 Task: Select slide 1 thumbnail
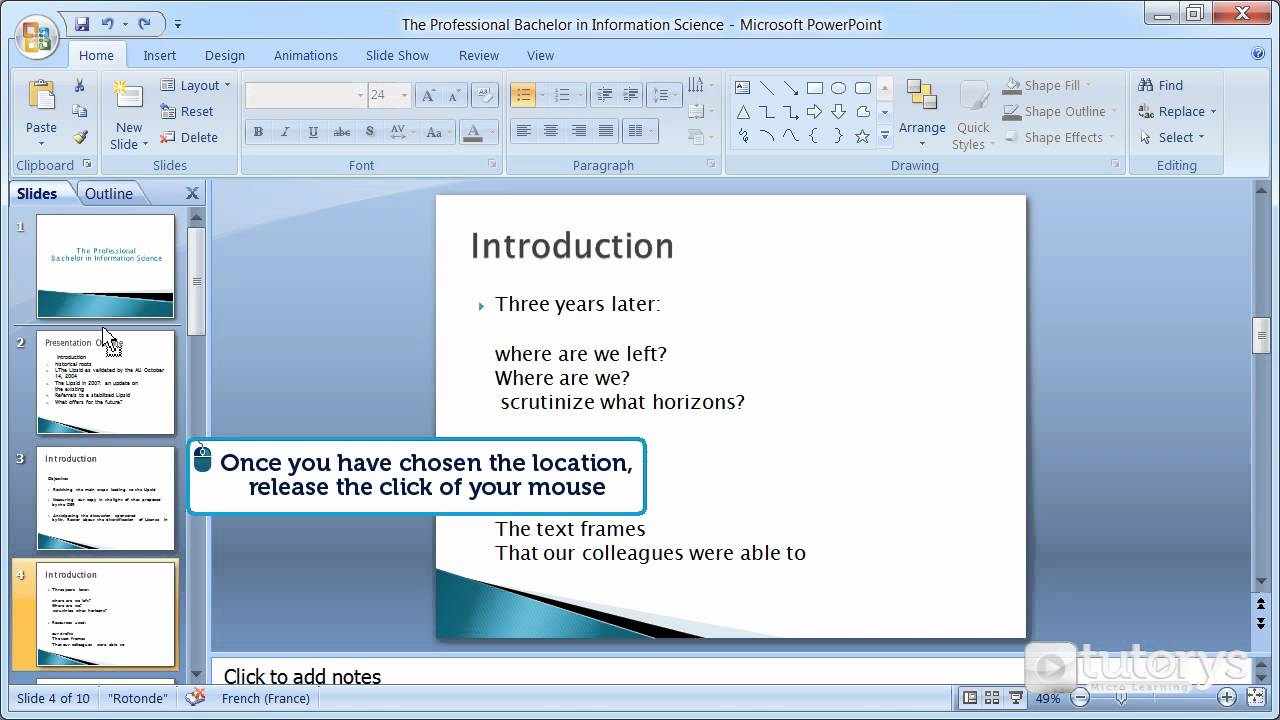[106, 267]
